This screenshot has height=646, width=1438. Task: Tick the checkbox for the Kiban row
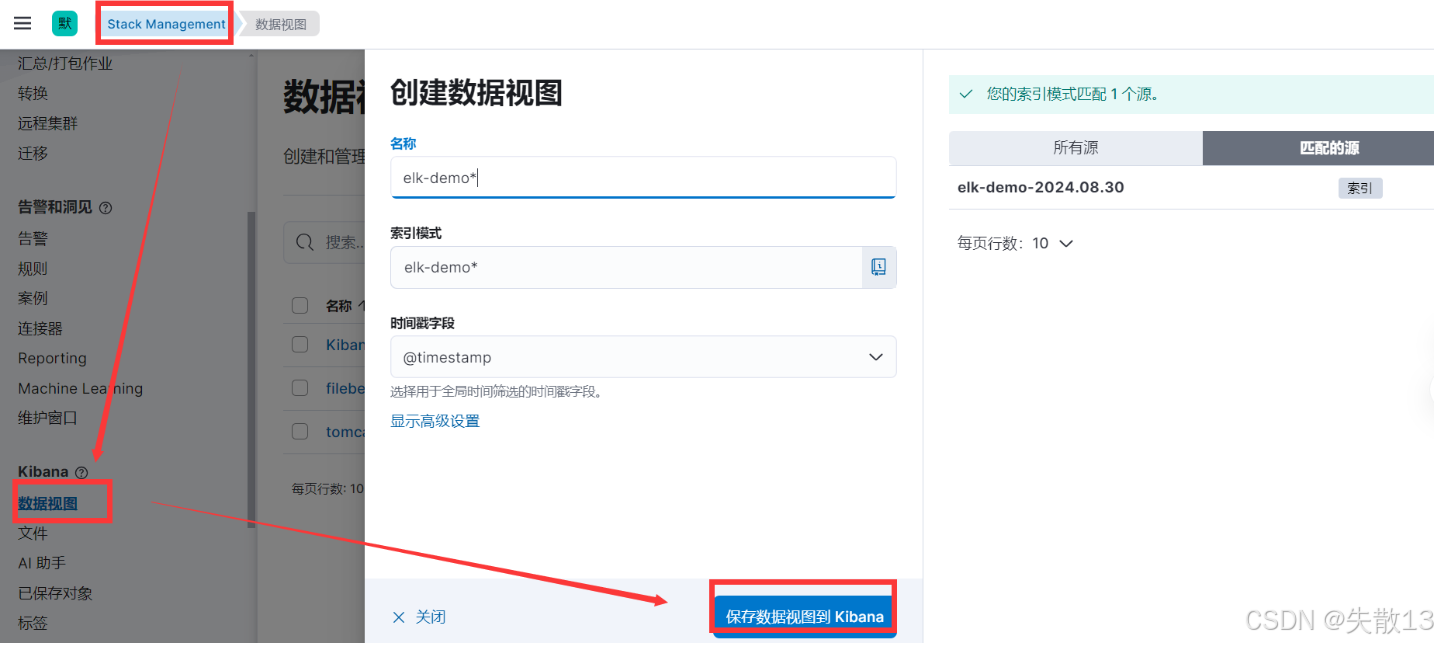pos(300,344)
